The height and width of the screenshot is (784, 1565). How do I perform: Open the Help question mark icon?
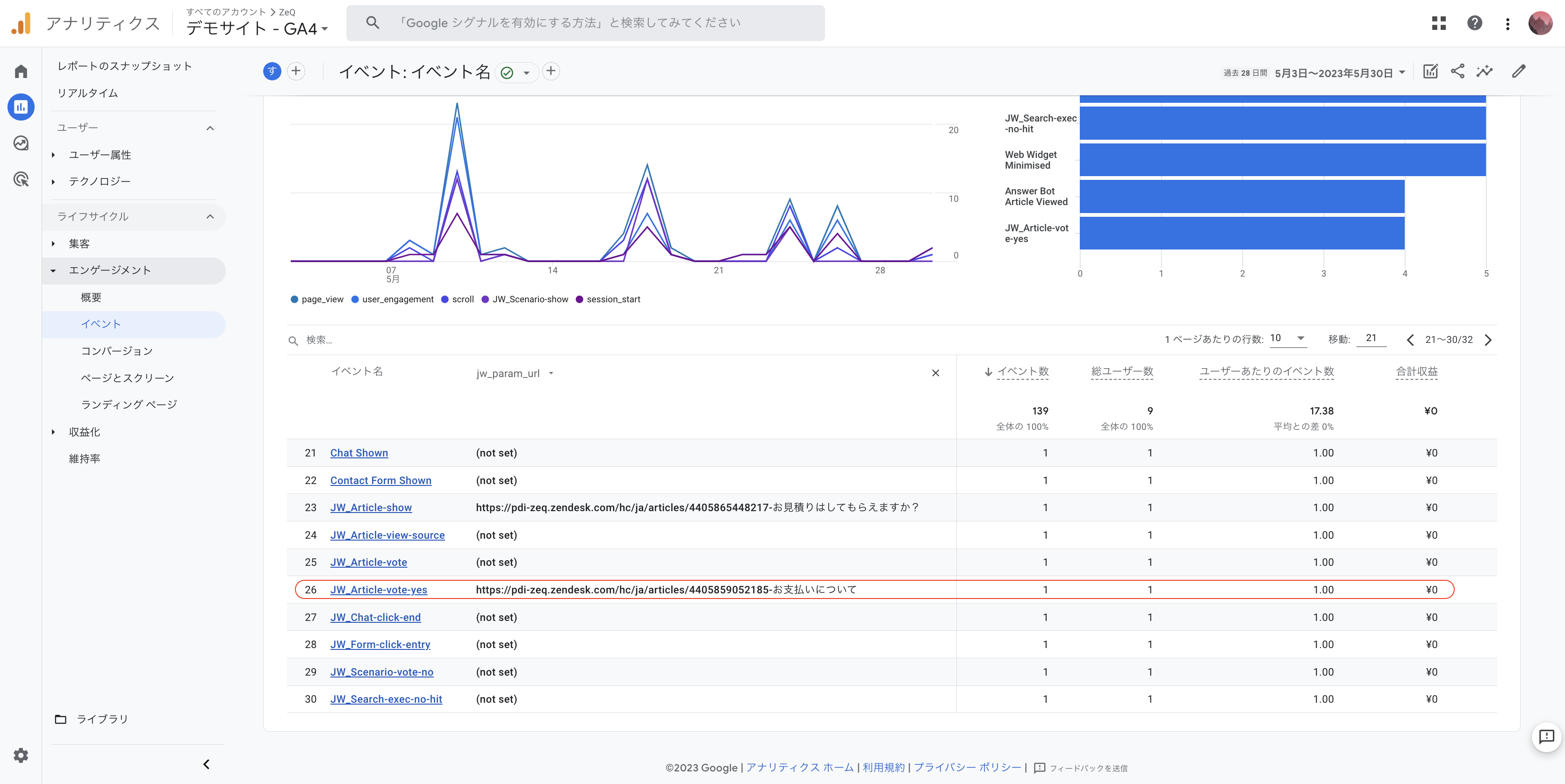click(1474, 23)
